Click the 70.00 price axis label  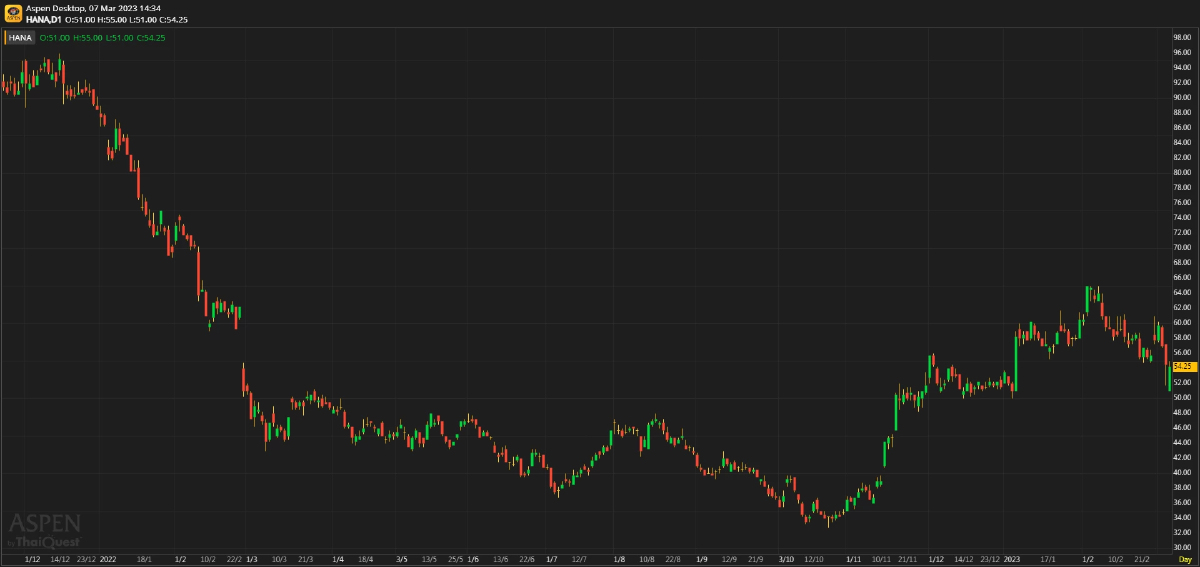point(1181,247)
